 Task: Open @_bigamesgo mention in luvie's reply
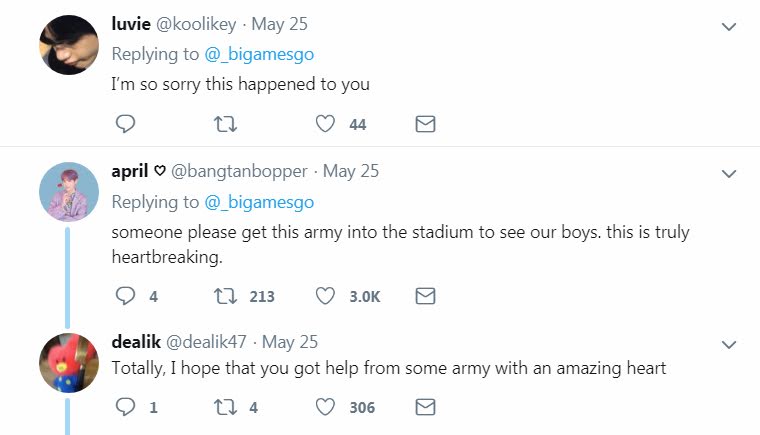[259, 53]
